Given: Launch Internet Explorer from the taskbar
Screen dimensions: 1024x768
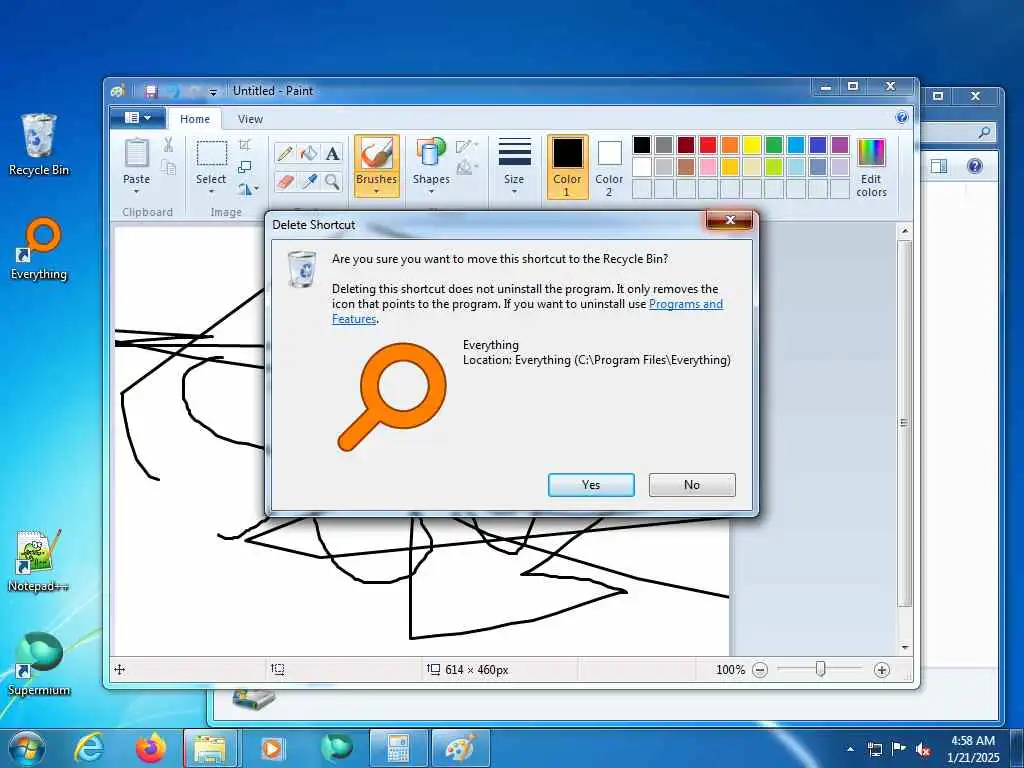Looking at the screenshot, I should [89, 748].
